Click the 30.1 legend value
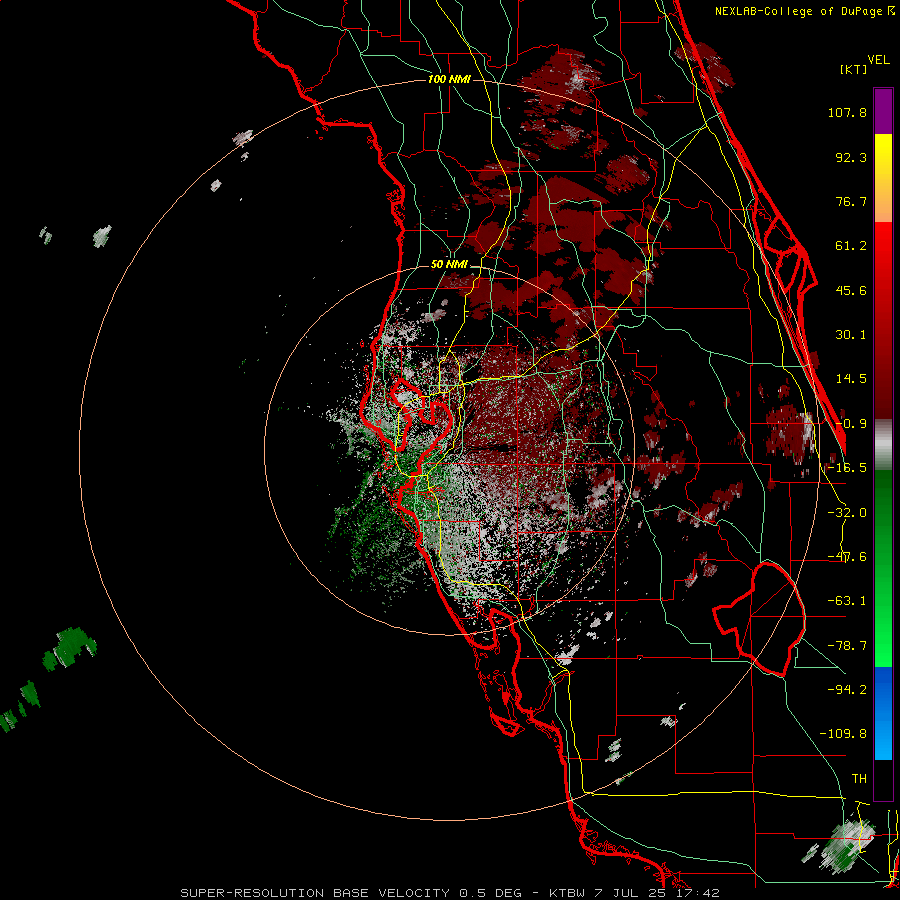 851,335
